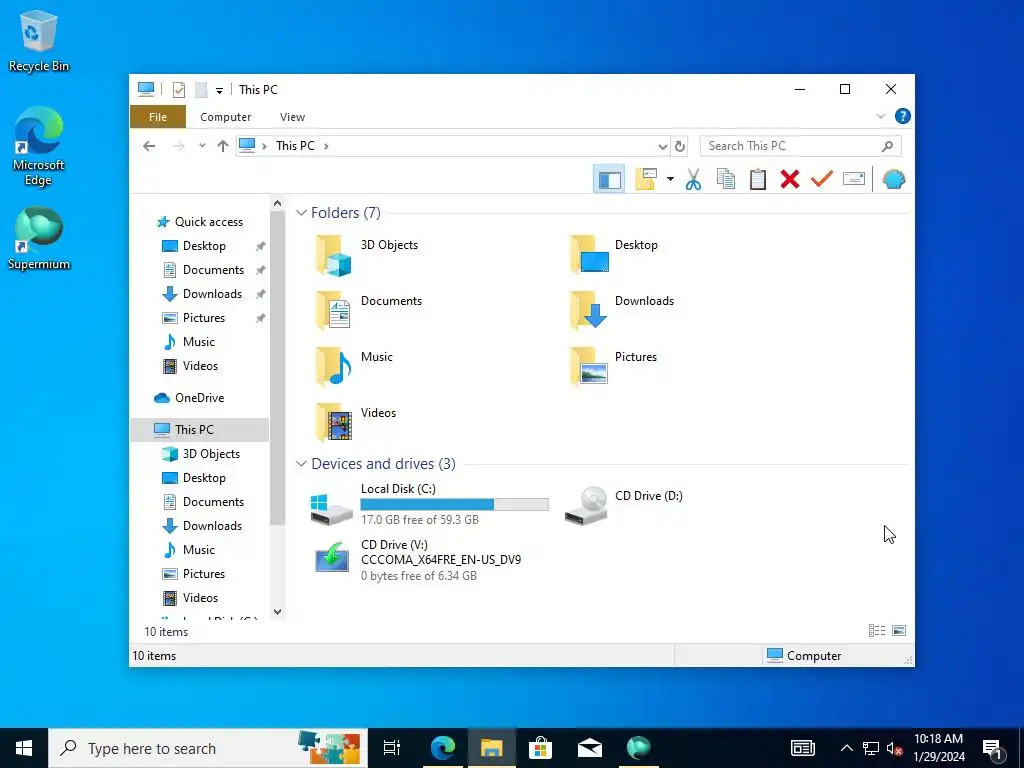Click the orange checkmark Properties icon

[x=822, y=178]
